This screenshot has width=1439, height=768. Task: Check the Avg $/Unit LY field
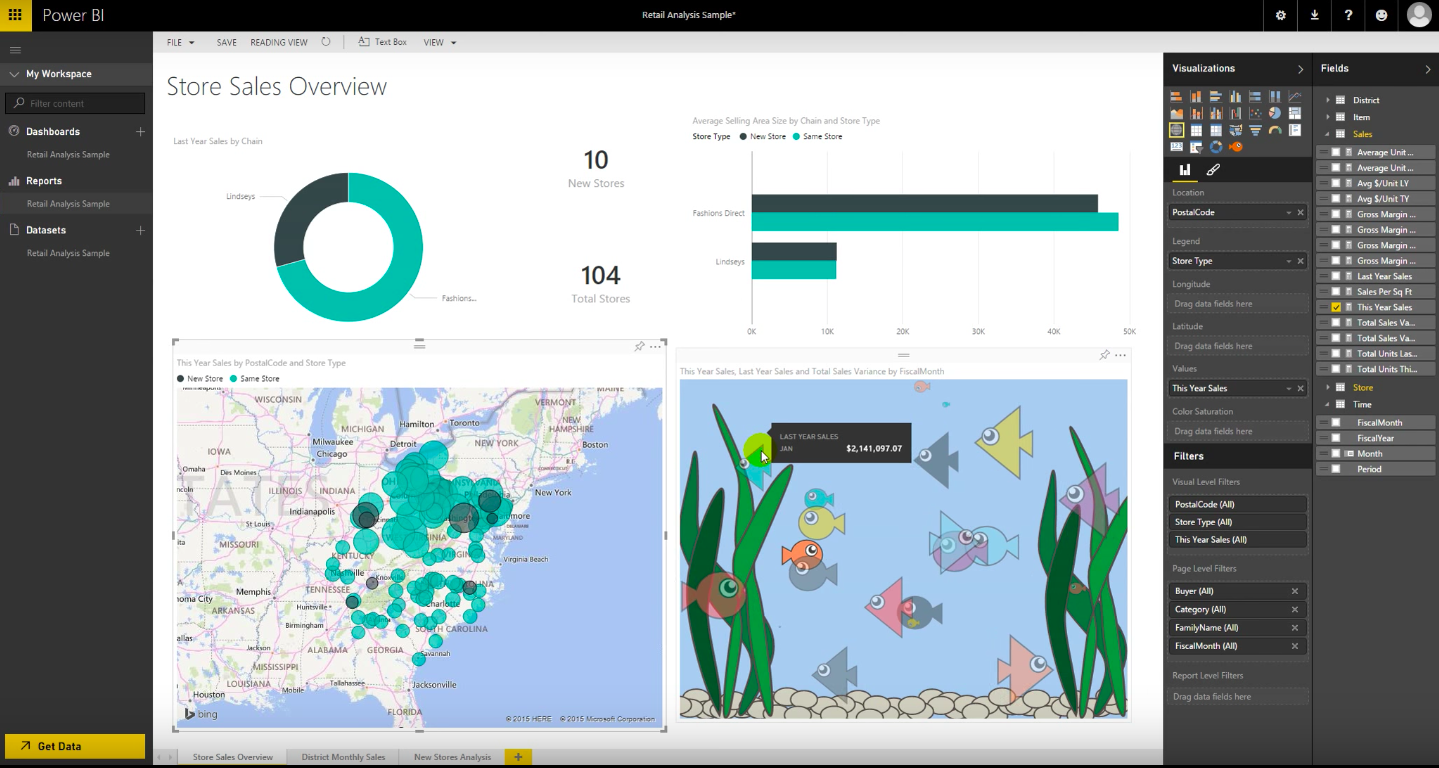(1336, 184)
